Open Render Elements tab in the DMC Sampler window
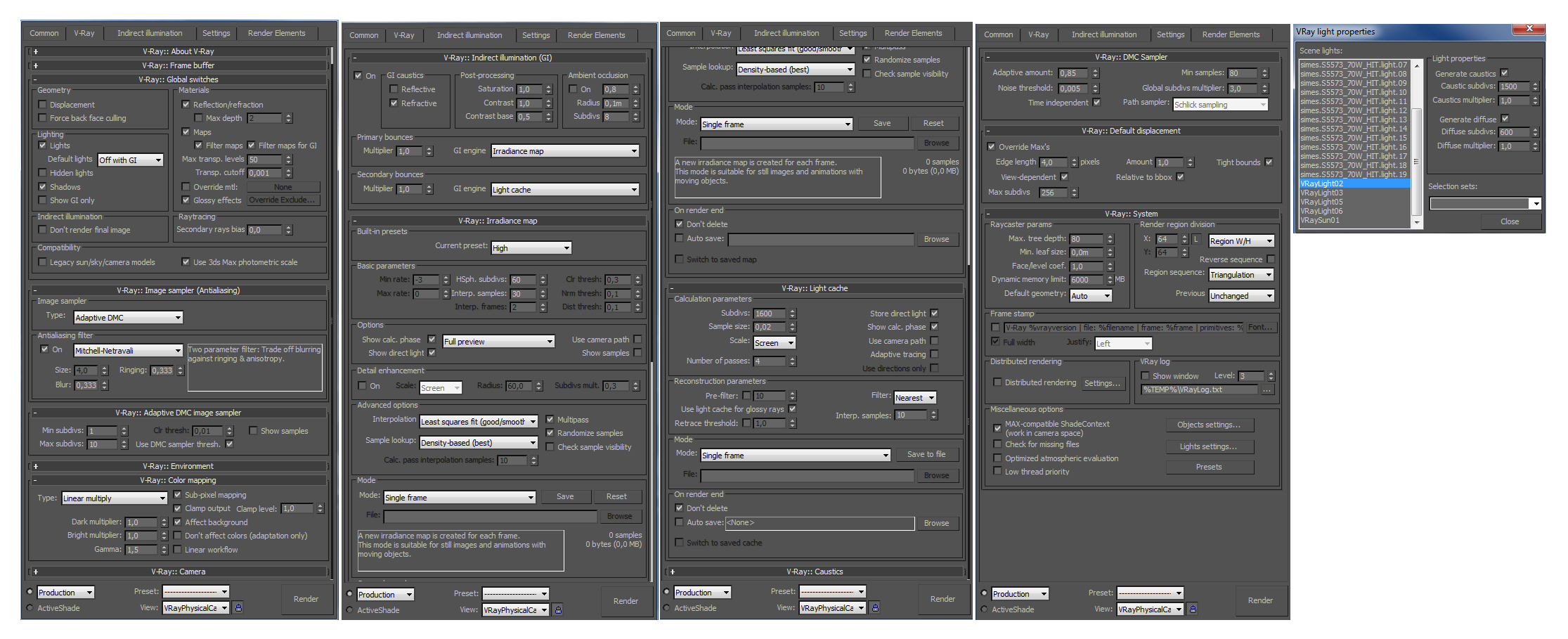Image resolution: width=1568 pixels, height=639 pixels. [1231, 34]
